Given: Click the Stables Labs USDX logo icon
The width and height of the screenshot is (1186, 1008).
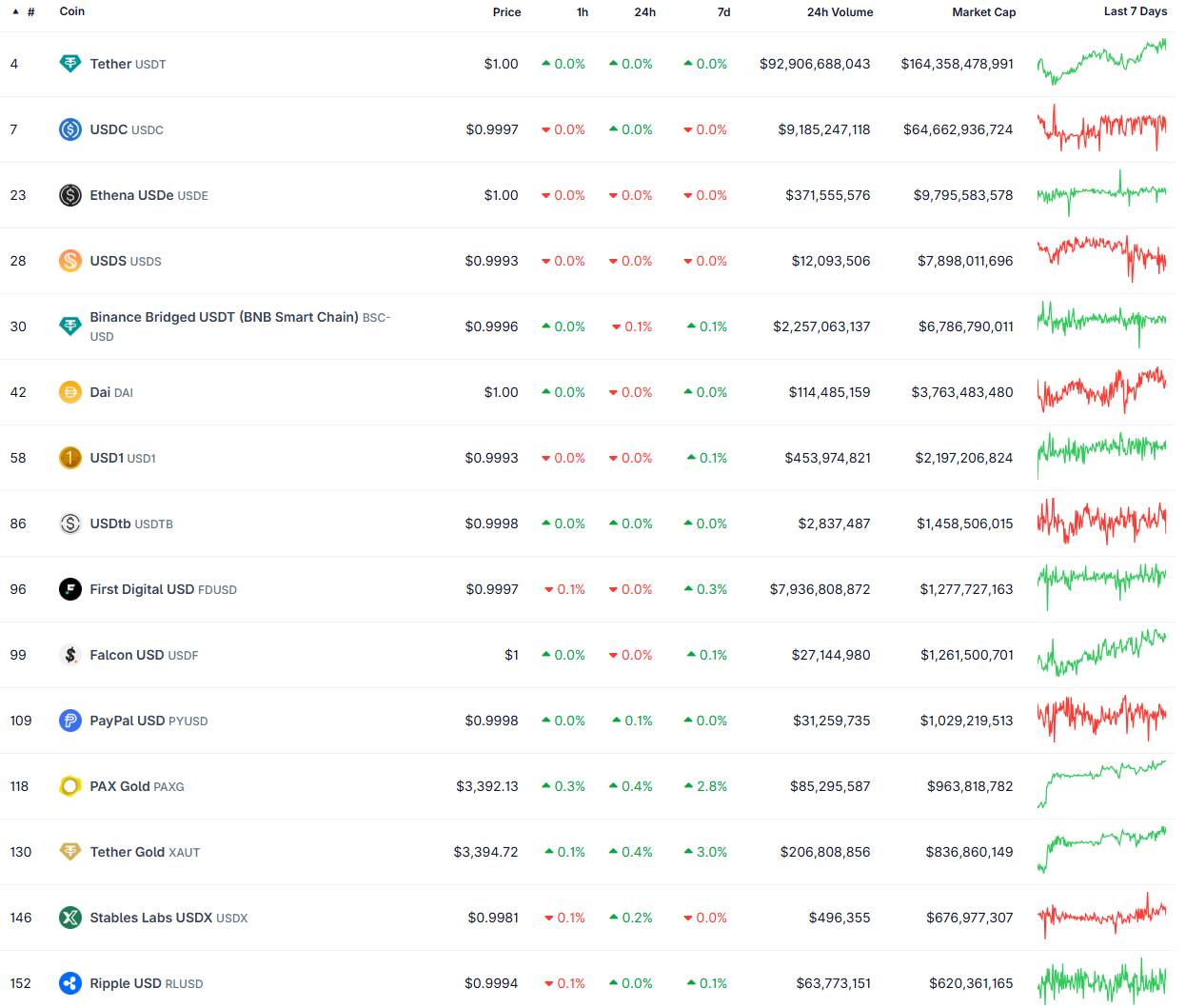Looking at the screenshot, I should (70, 918).
